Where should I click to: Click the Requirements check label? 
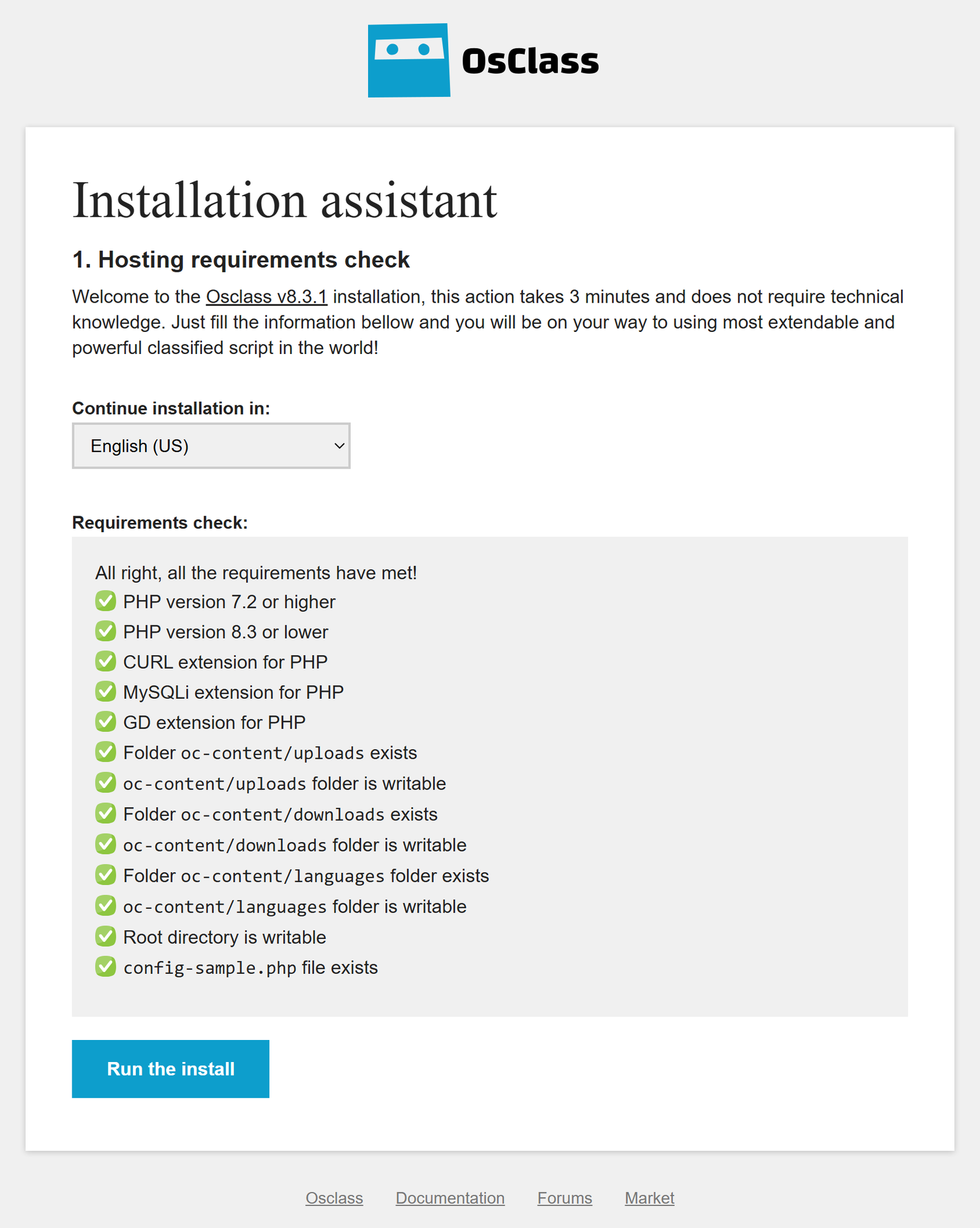160,522
